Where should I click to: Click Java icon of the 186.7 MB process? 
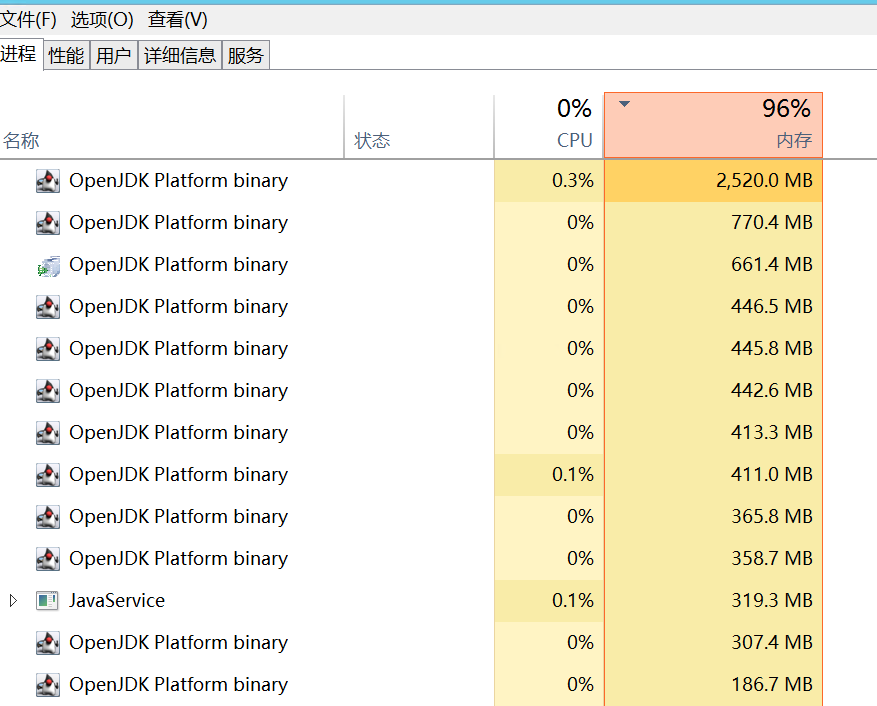48,684
